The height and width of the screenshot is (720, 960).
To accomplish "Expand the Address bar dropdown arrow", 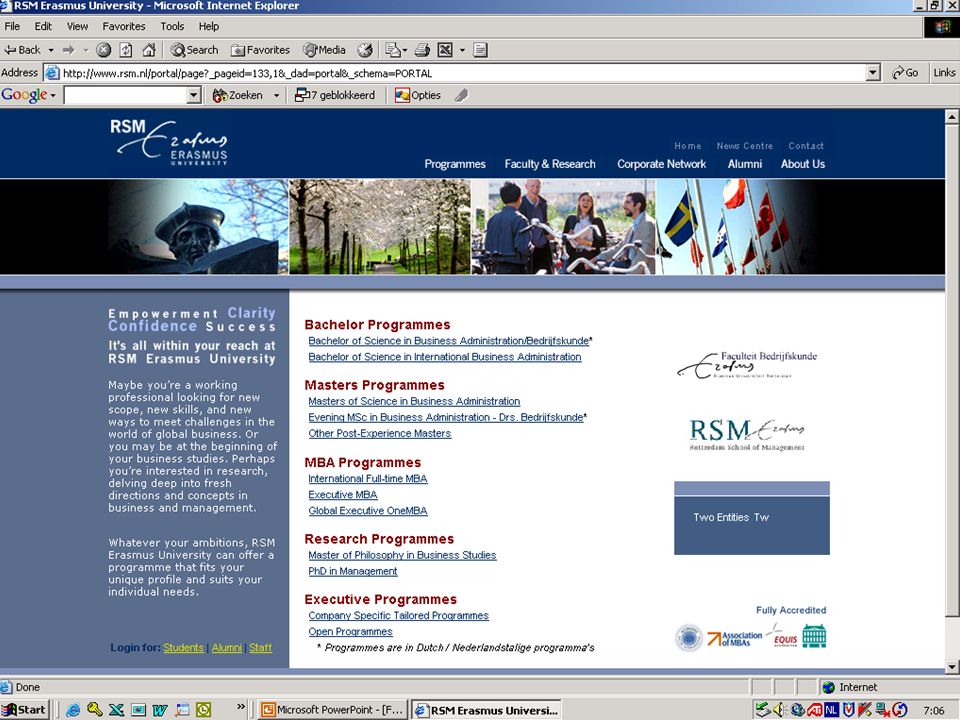I will coord(874,73).
